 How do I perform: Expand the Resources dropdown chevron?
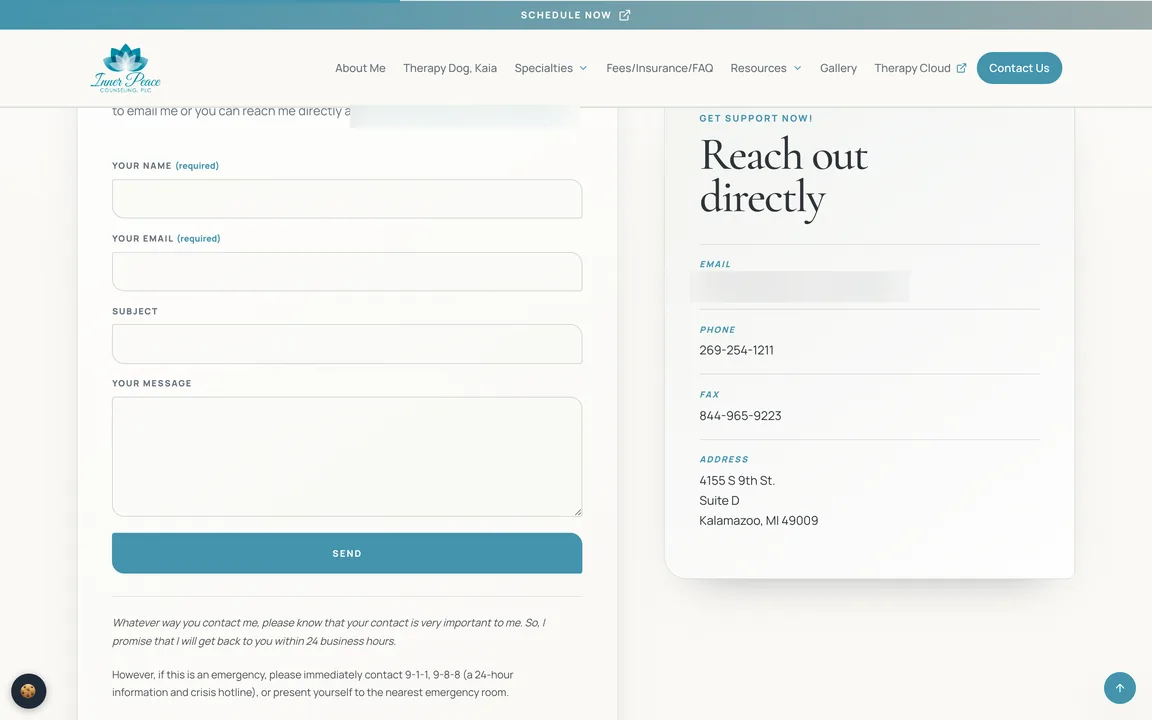point(797,68)
